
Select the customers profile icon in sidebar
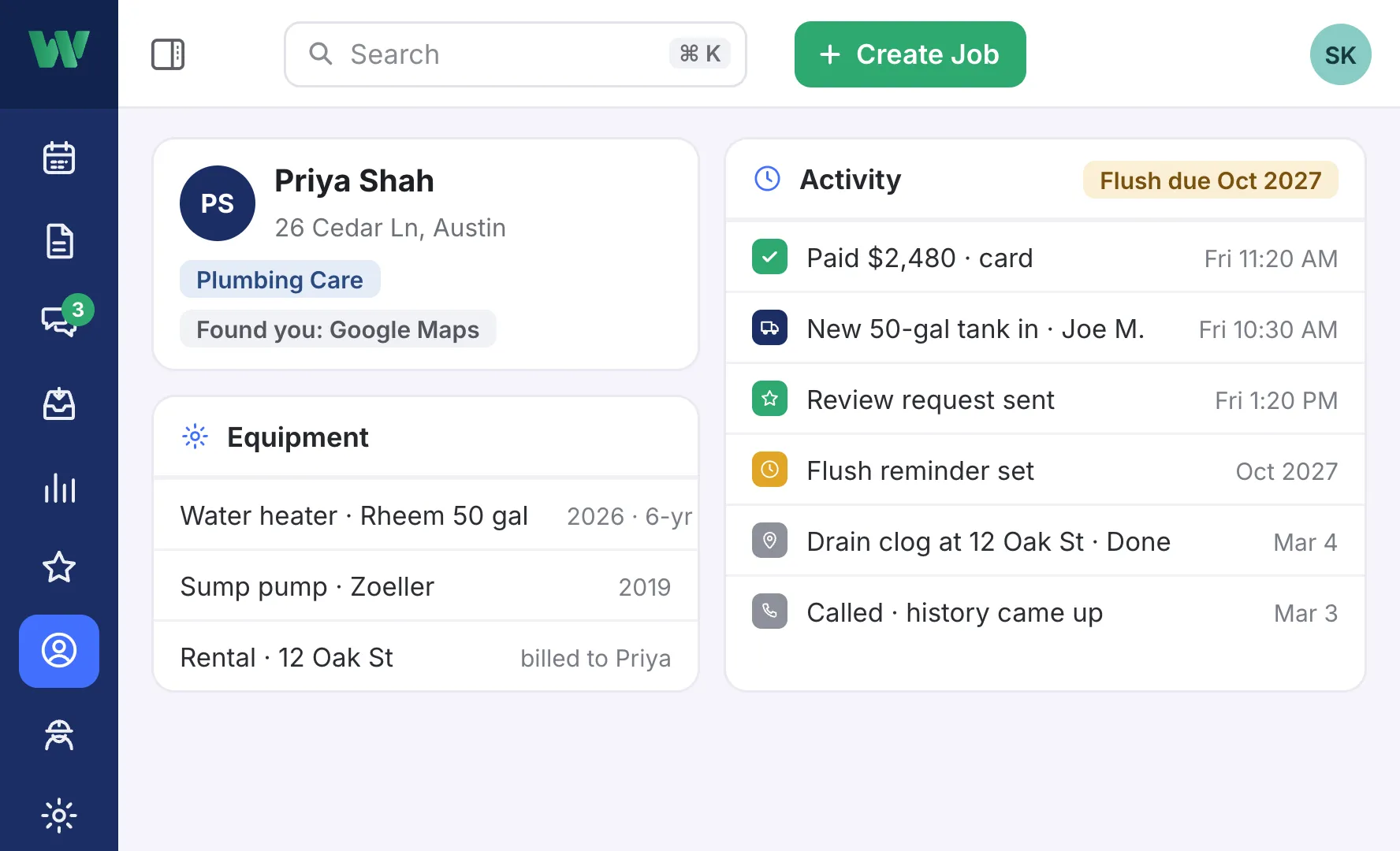pos(59,651)
